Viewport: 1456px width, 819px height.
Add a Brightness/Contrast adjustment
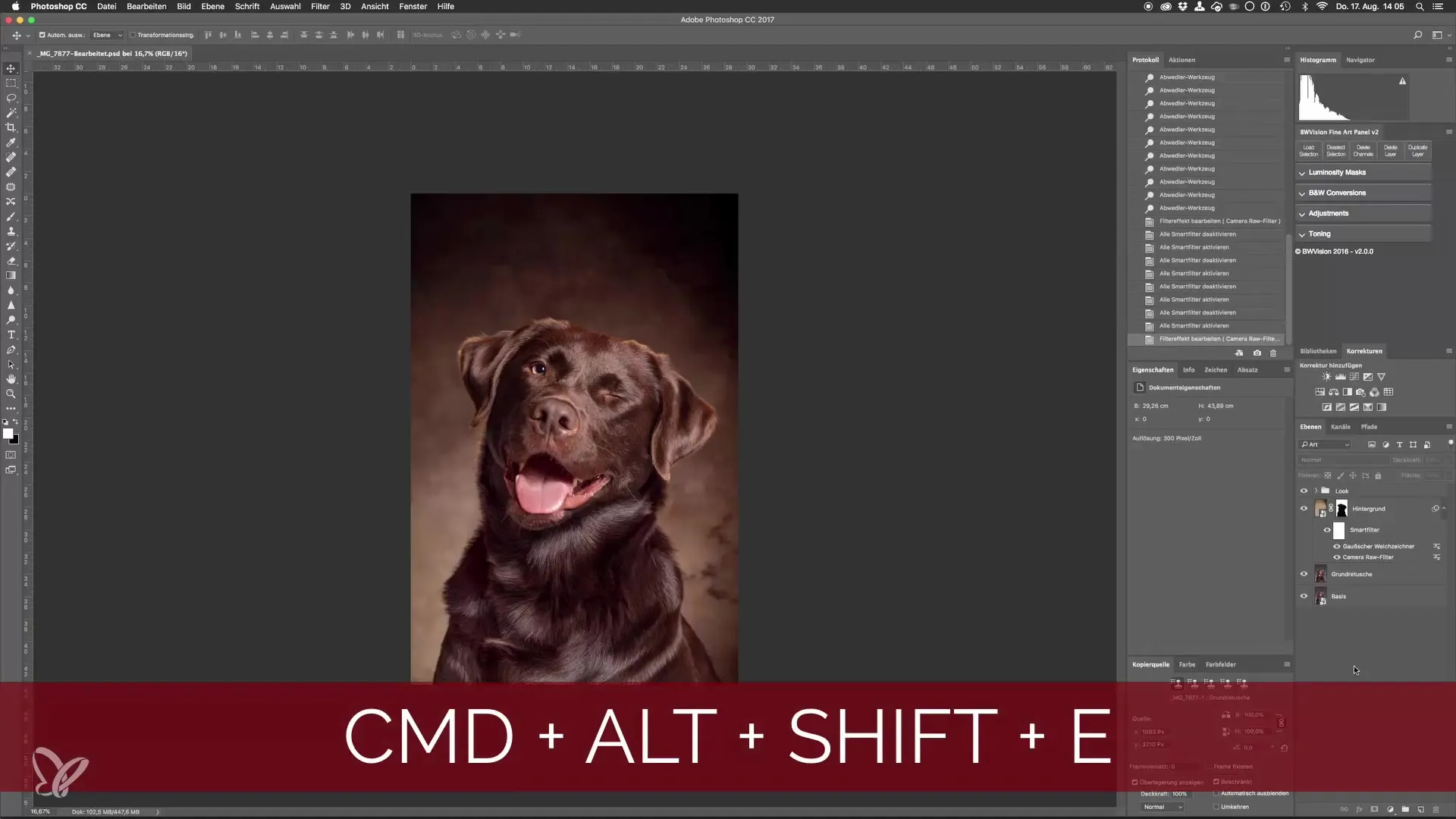click(x=1326, y=377)
